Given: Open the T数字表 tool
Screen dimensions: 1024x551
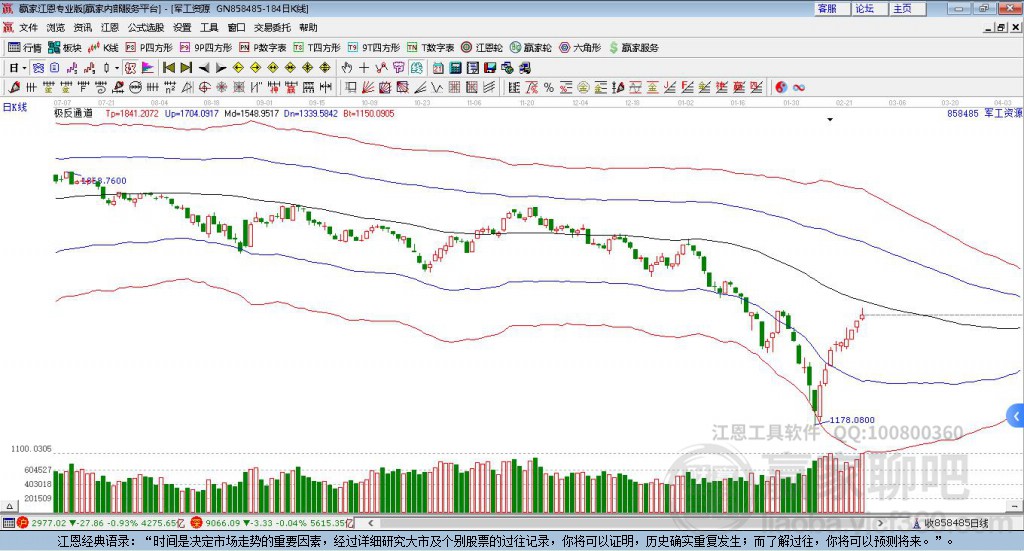Looking at the screenshot, I should [430, 48].
